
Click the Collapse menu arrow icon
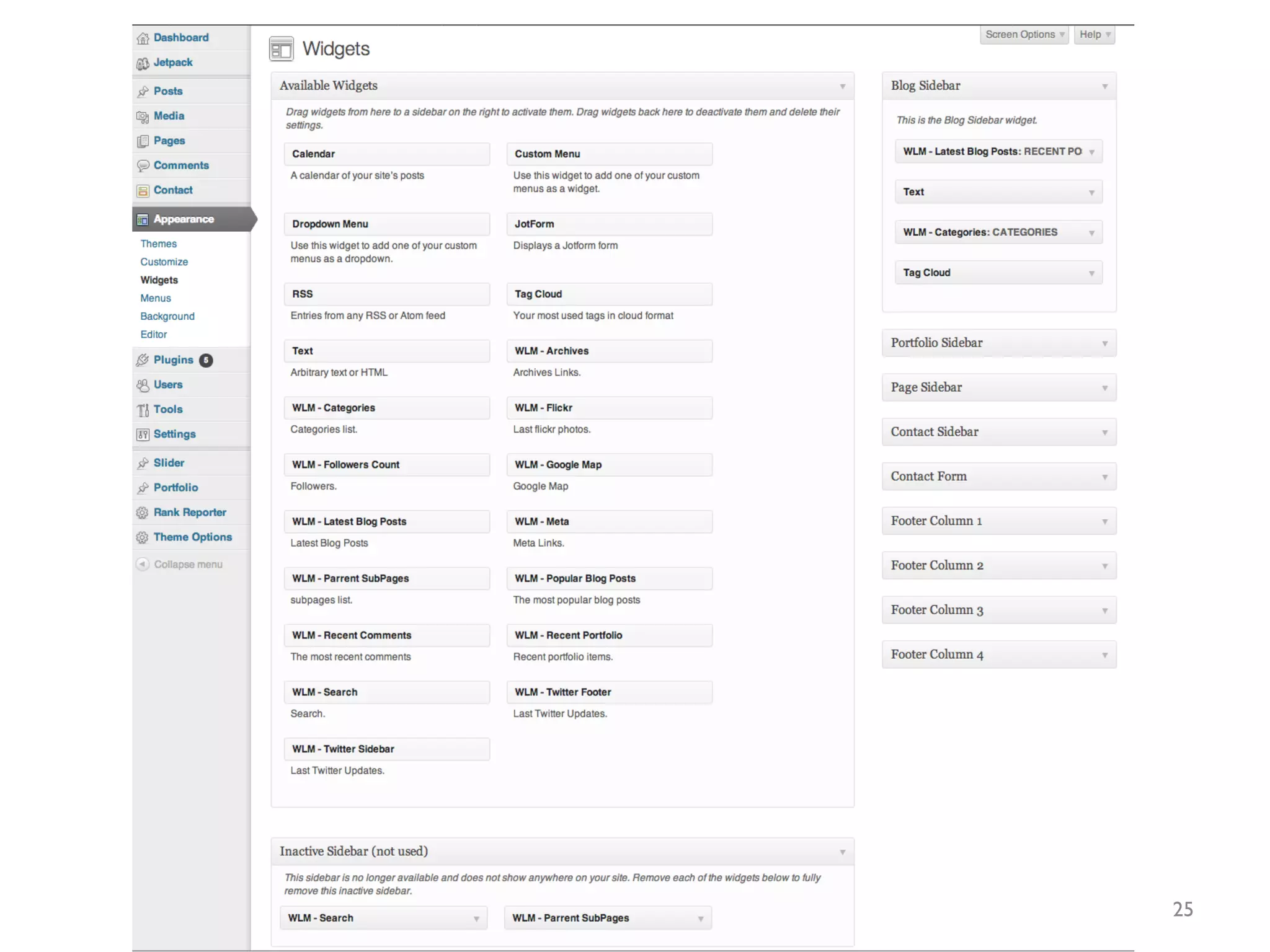pos(143,564)
